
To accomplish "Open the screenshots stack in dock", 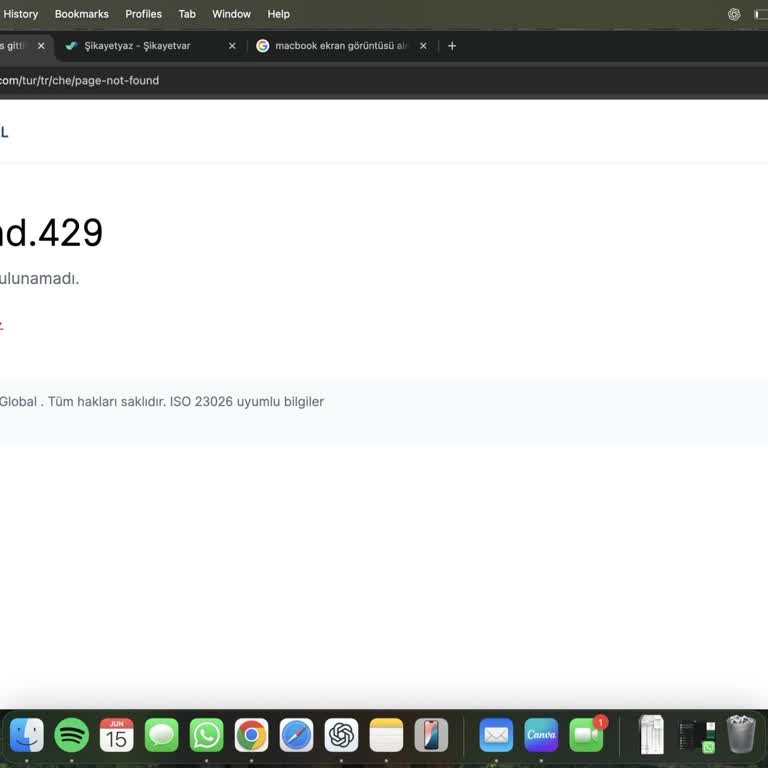I will pyautogui.click(x=697, y=736).
